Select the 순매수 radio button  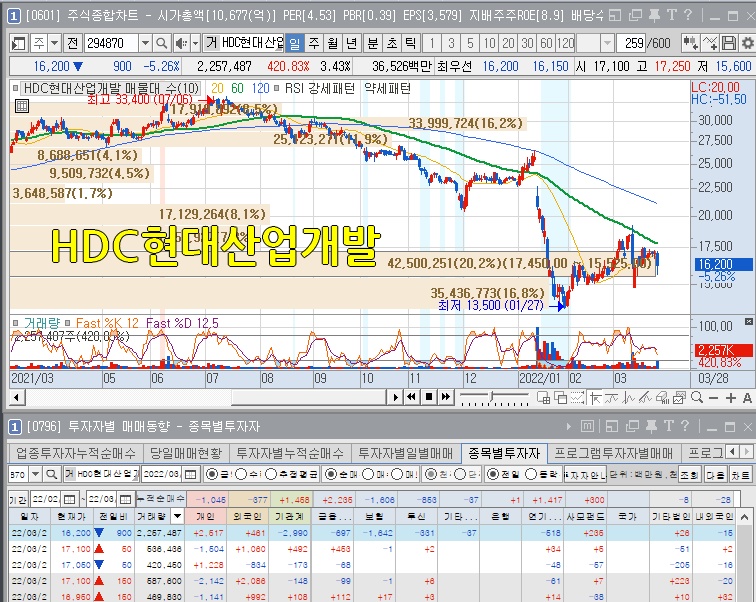coord(330,474)
